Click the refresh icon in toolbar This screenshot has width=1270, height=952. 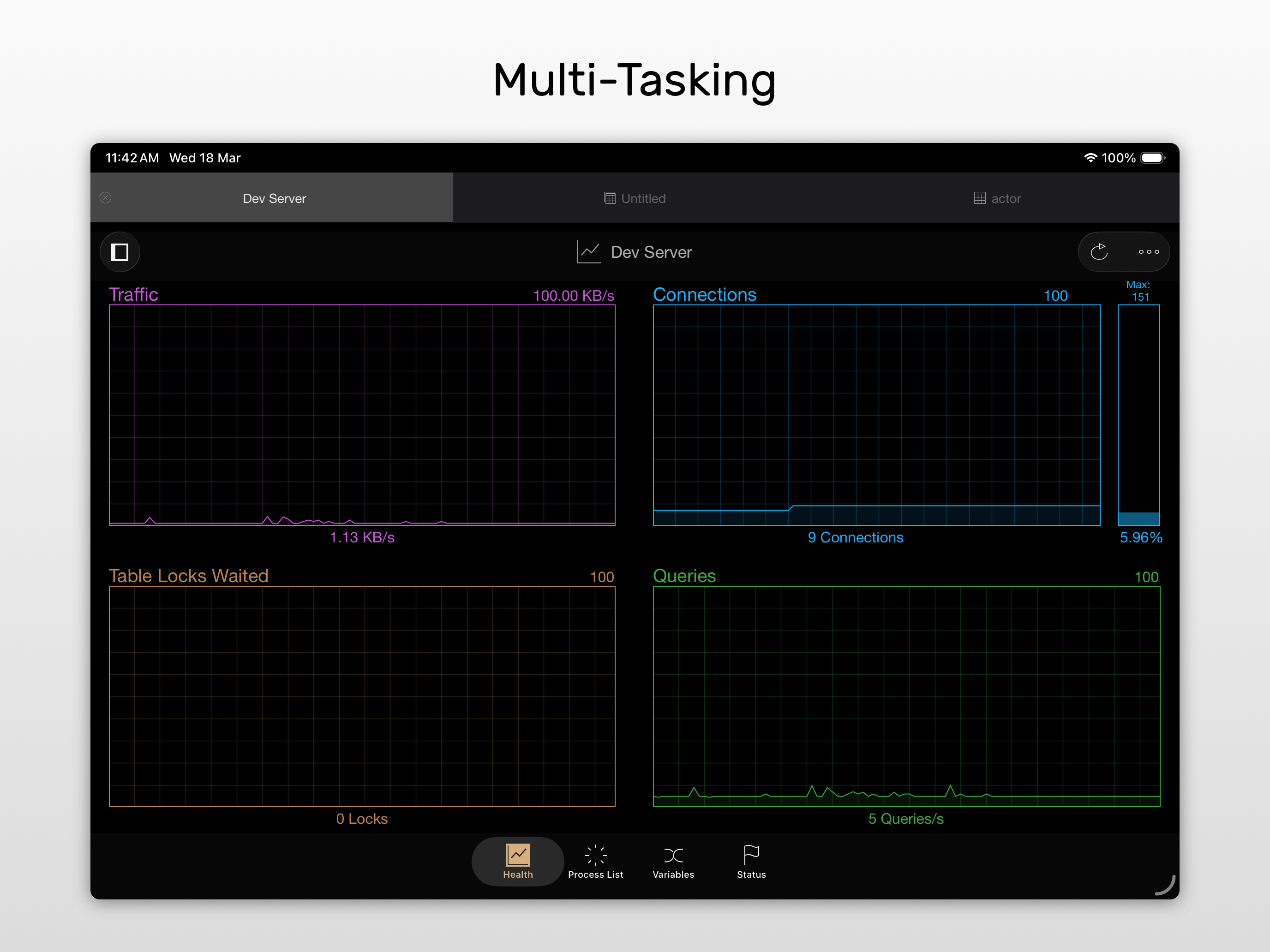1099,252
